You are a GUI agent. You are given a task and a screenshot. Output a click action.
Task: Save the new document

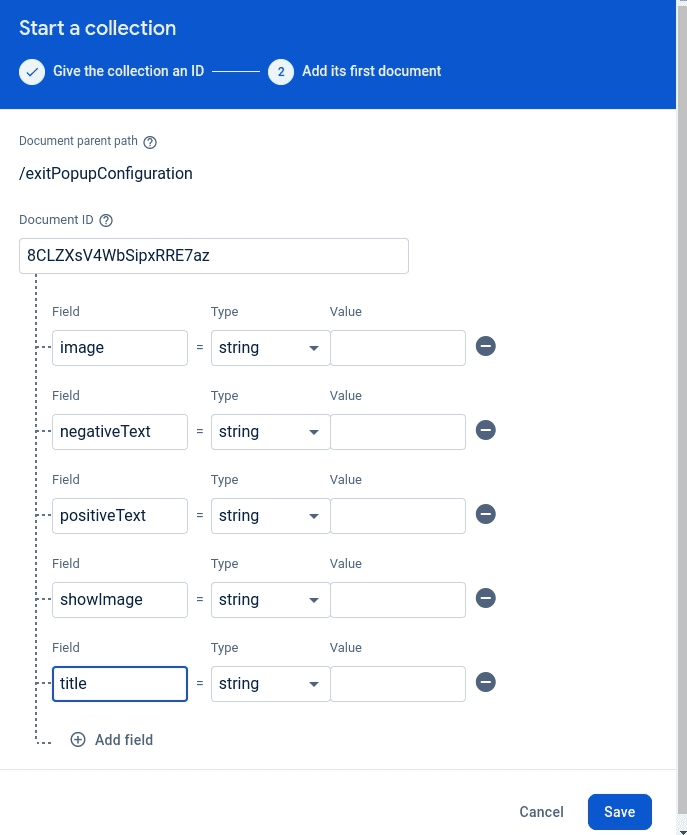tap(619, 812)
